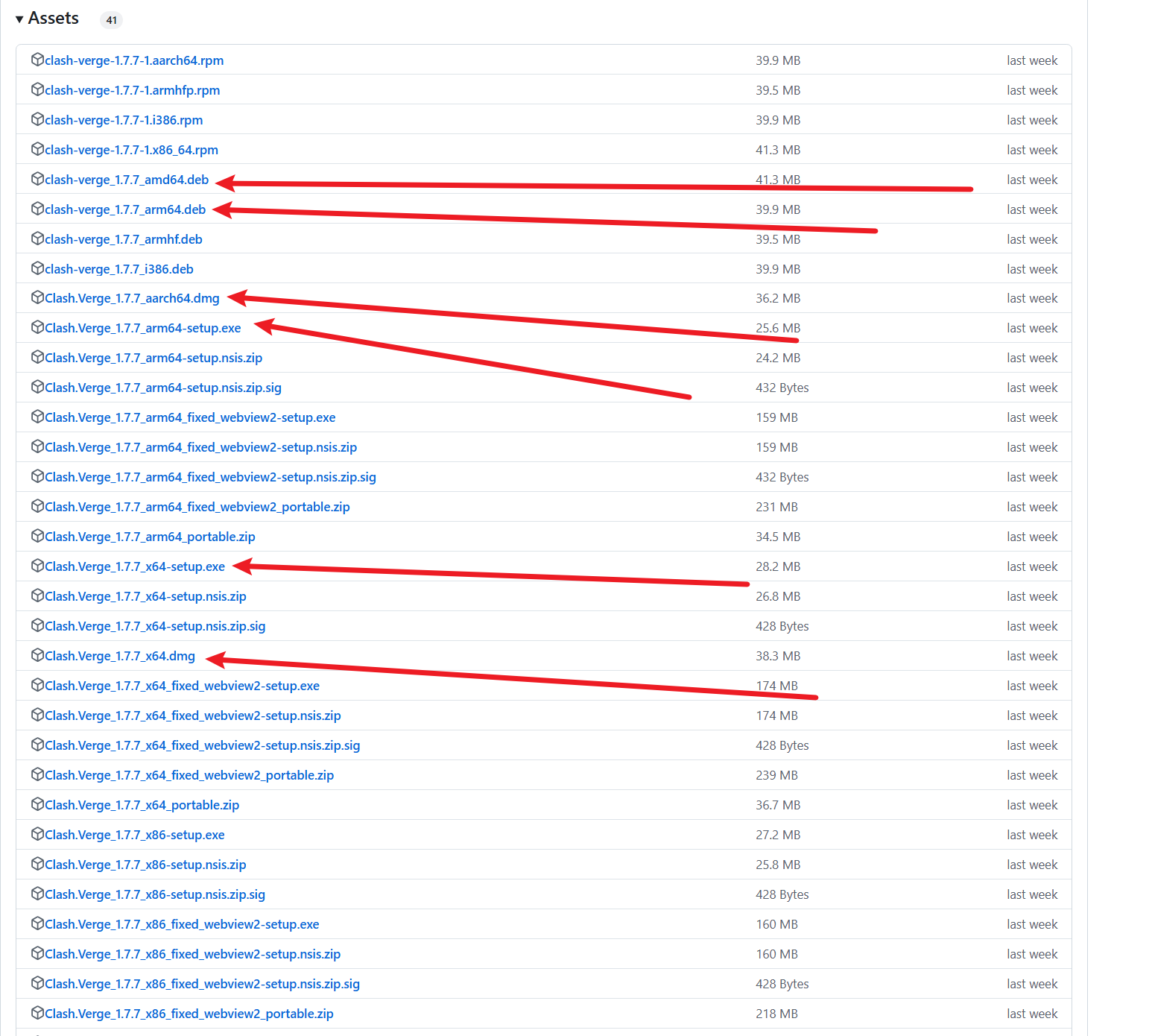Screen dimensions: 1152x1036
Task: Open Clash.Verge_1.7.7_arm64_portable.zip link
Action: 150,537
